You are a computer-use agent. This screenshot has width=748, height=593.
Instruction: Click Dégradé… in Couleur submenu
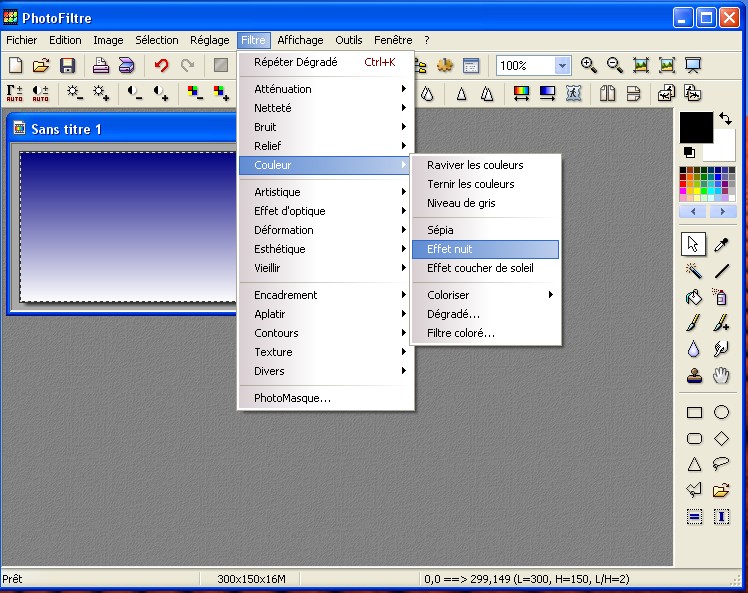pyautogui.click(x=486, y=314)
